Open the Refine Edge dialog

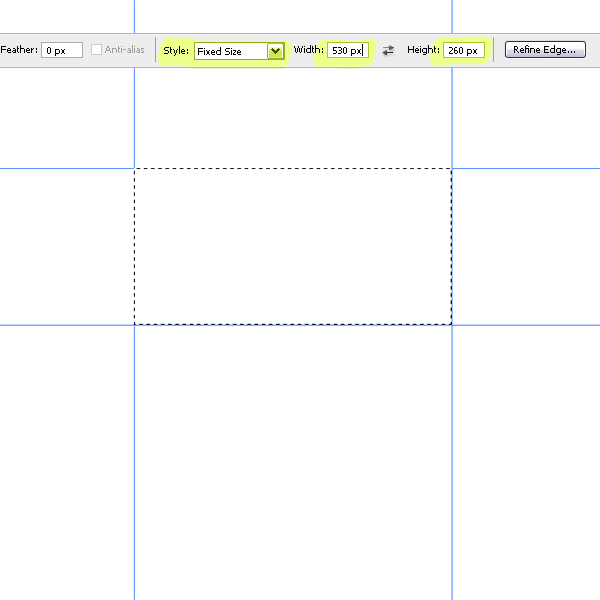click(x=545, y=50)
